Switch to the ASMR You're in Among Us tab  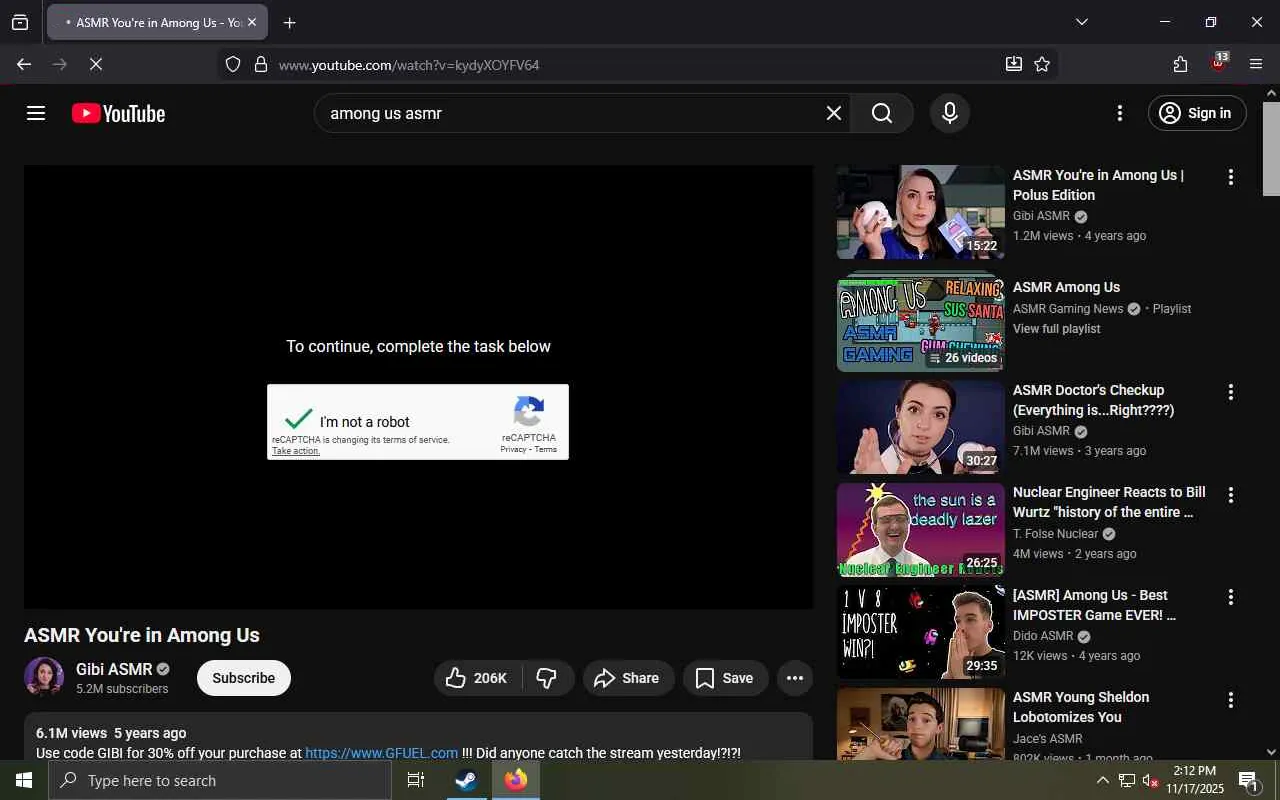[x=157, y=22]
